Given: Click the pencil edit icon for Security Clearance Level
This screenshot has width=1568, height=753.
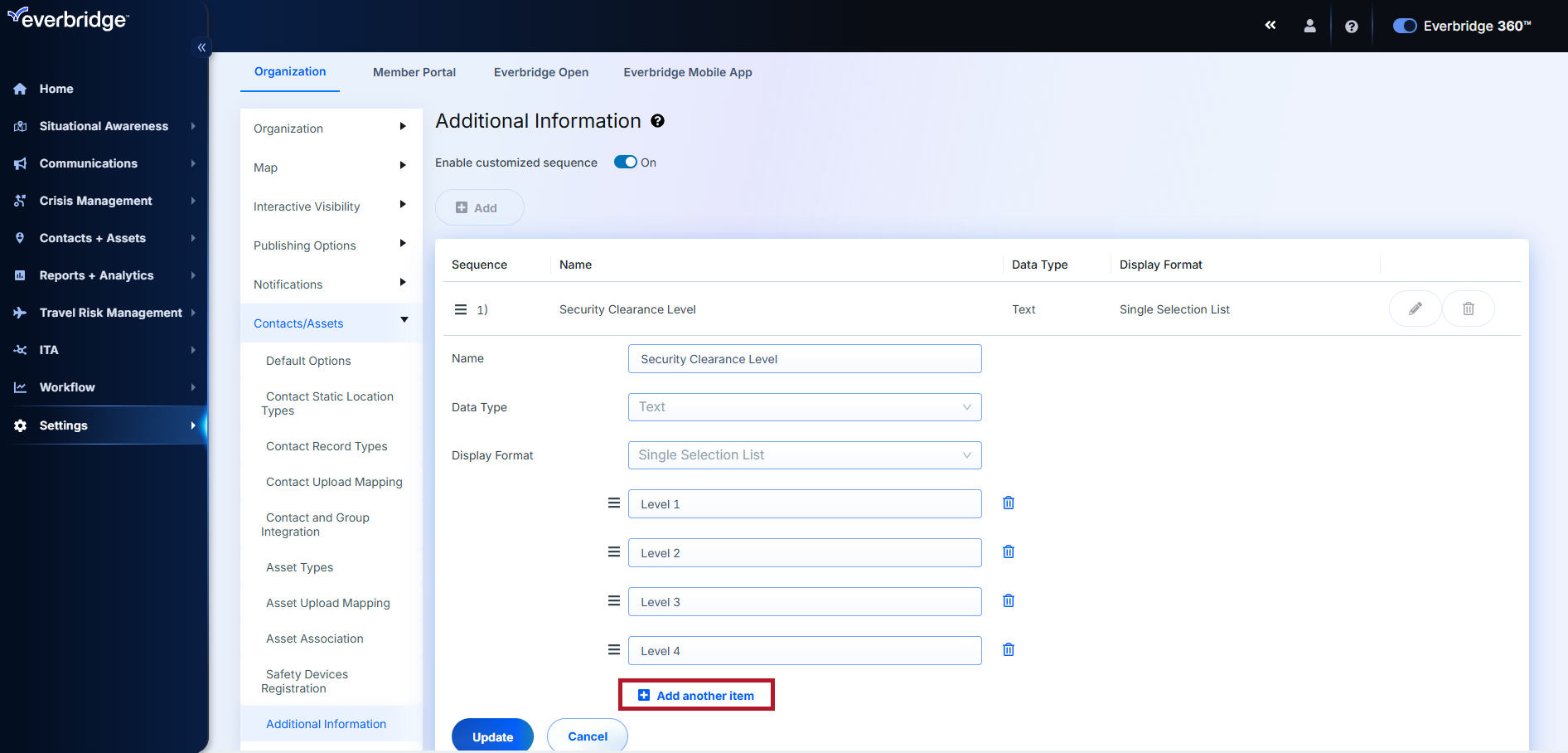Looking at the screenshot, I should (1415, 308).
